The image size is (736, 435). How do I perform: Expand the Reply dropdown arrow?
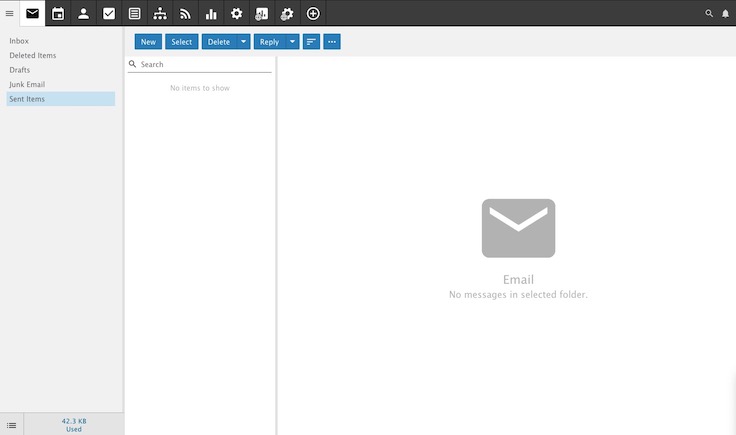pyautogui.click(x=292, y=42)
